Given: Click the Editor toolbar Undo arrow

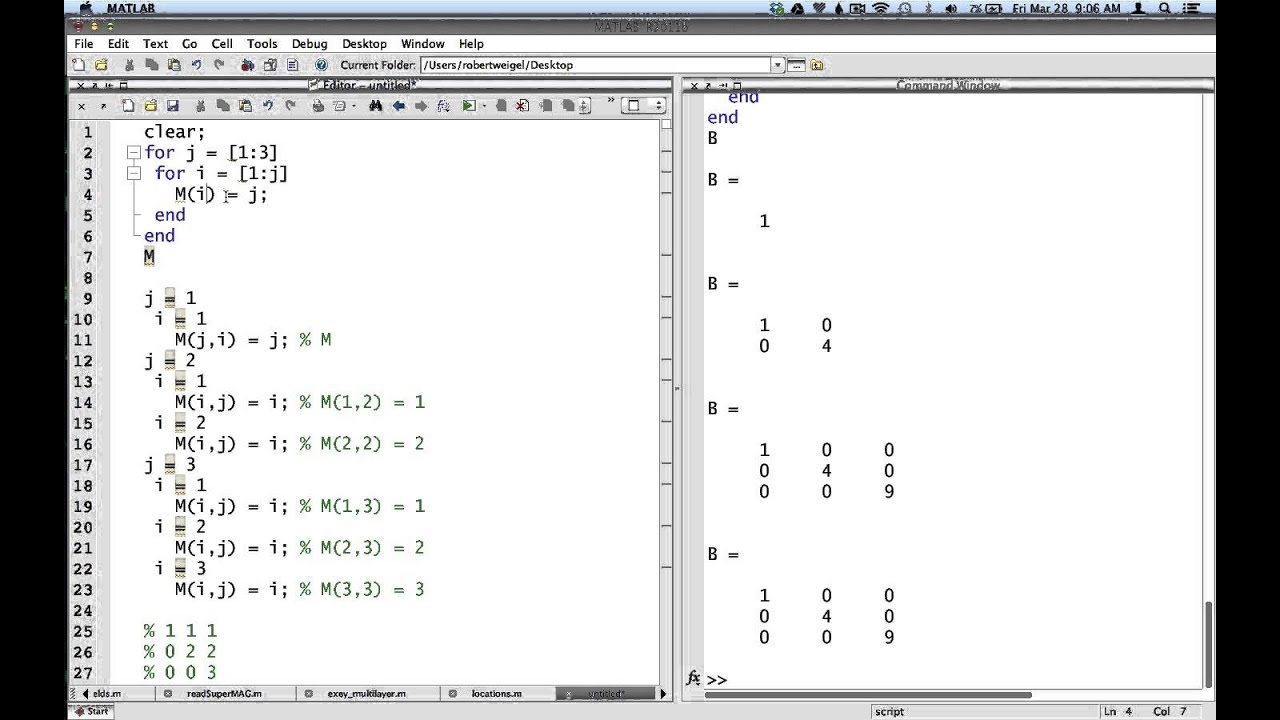Looking at the screenshot, I should click(268, 105).
